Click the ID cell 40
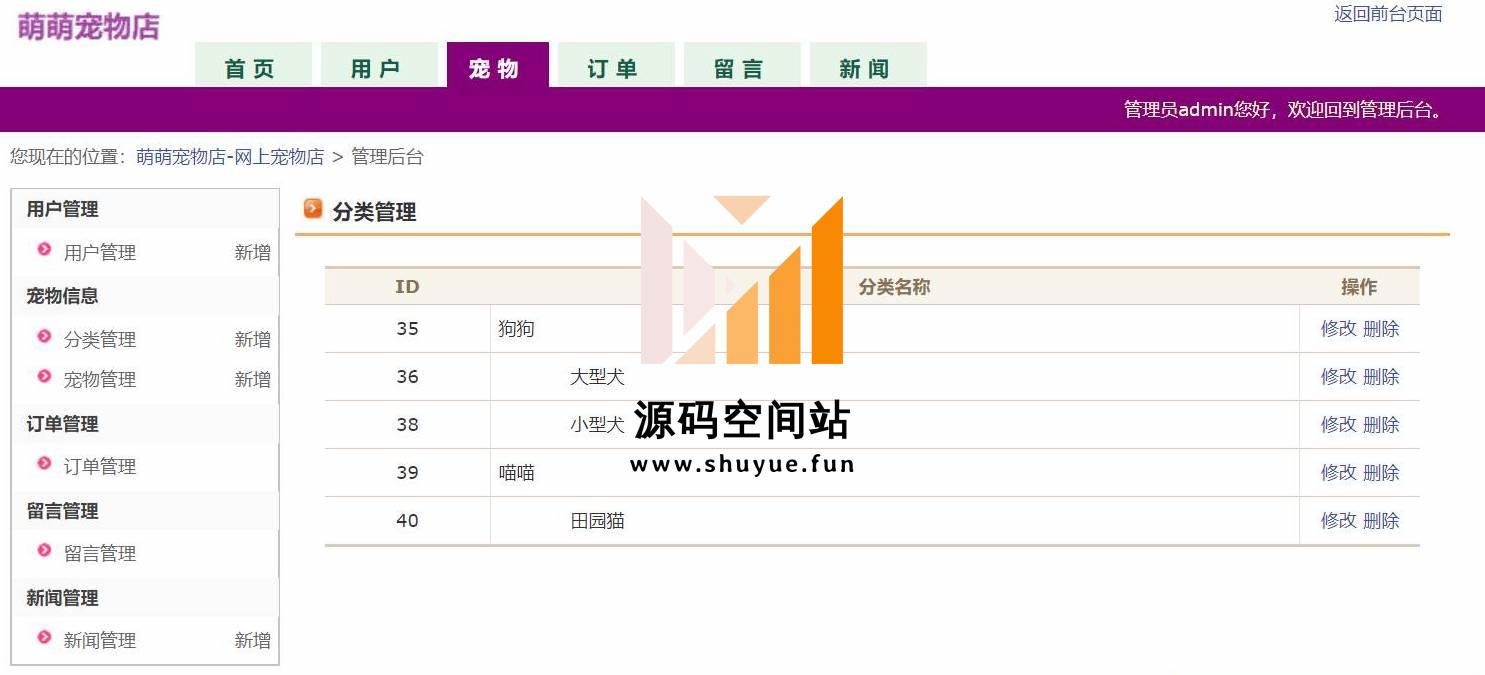 (x=407, y=521)
